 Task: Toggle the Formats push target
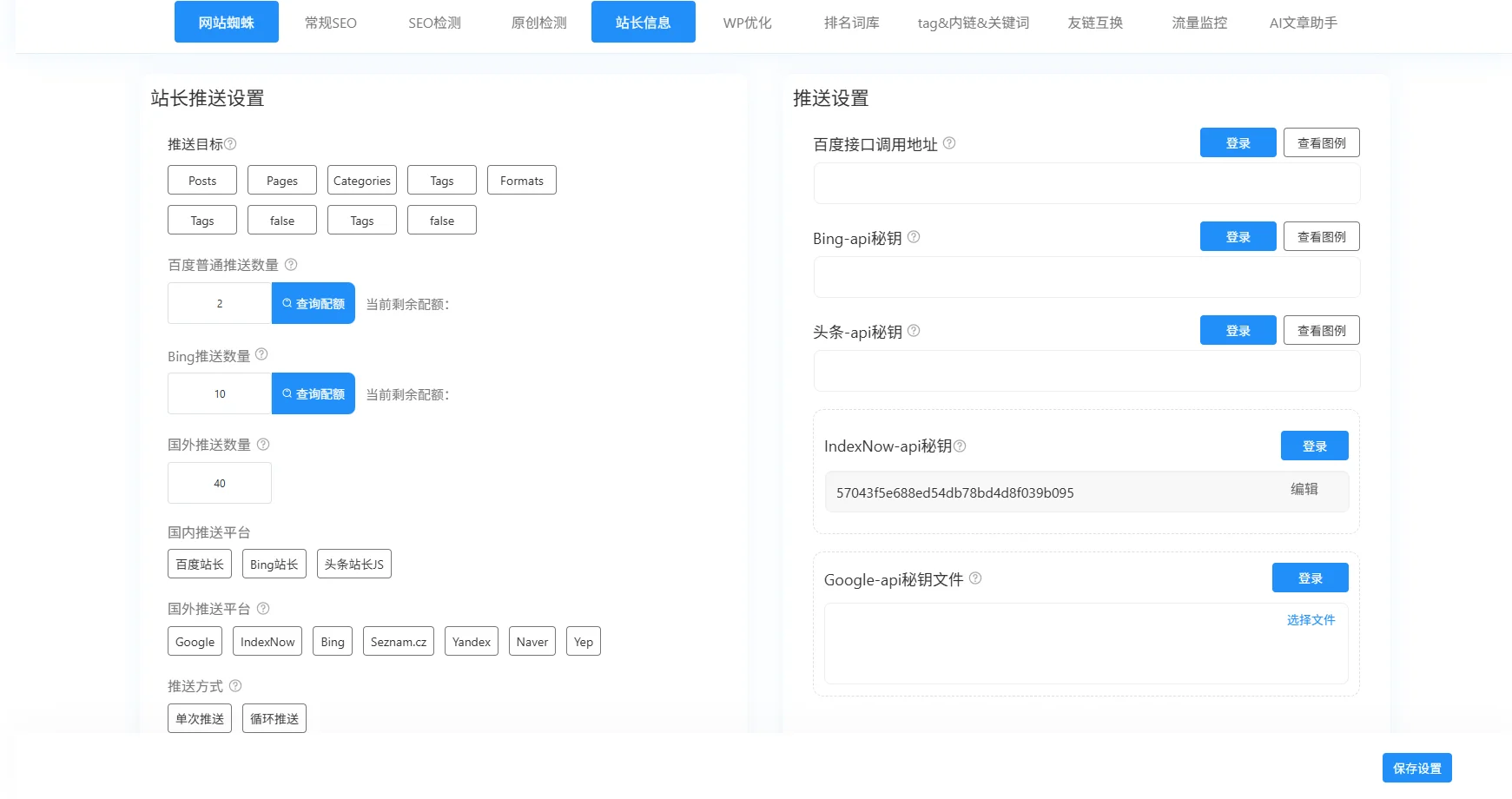(522, 180)
